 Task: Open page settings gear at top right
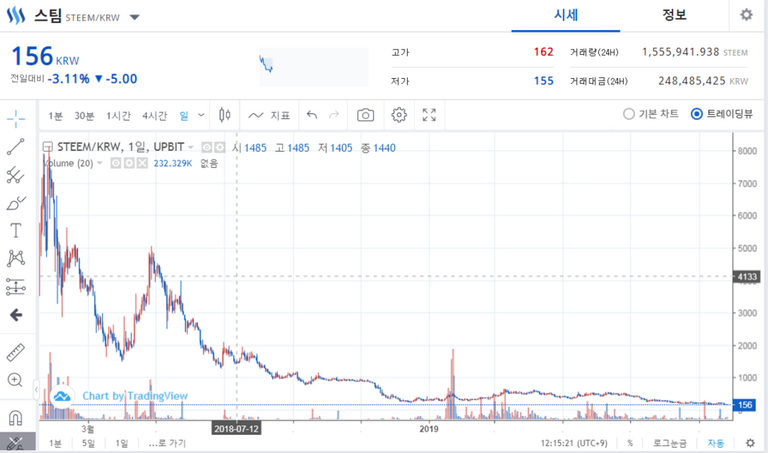(x=746, y=15)
